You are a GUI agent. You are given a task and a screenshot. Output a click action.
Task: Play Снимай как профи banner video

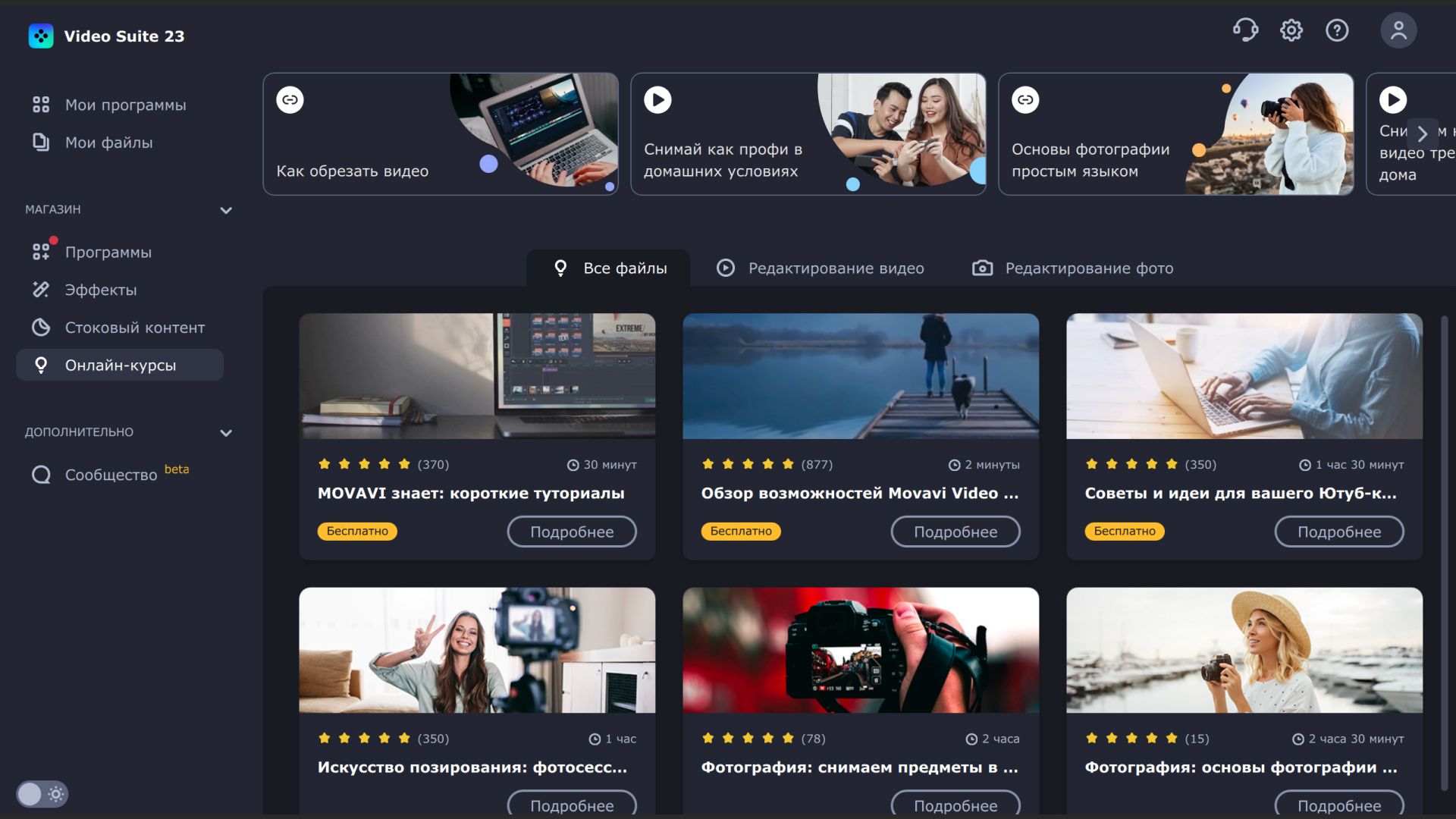[x=657, y=100]
